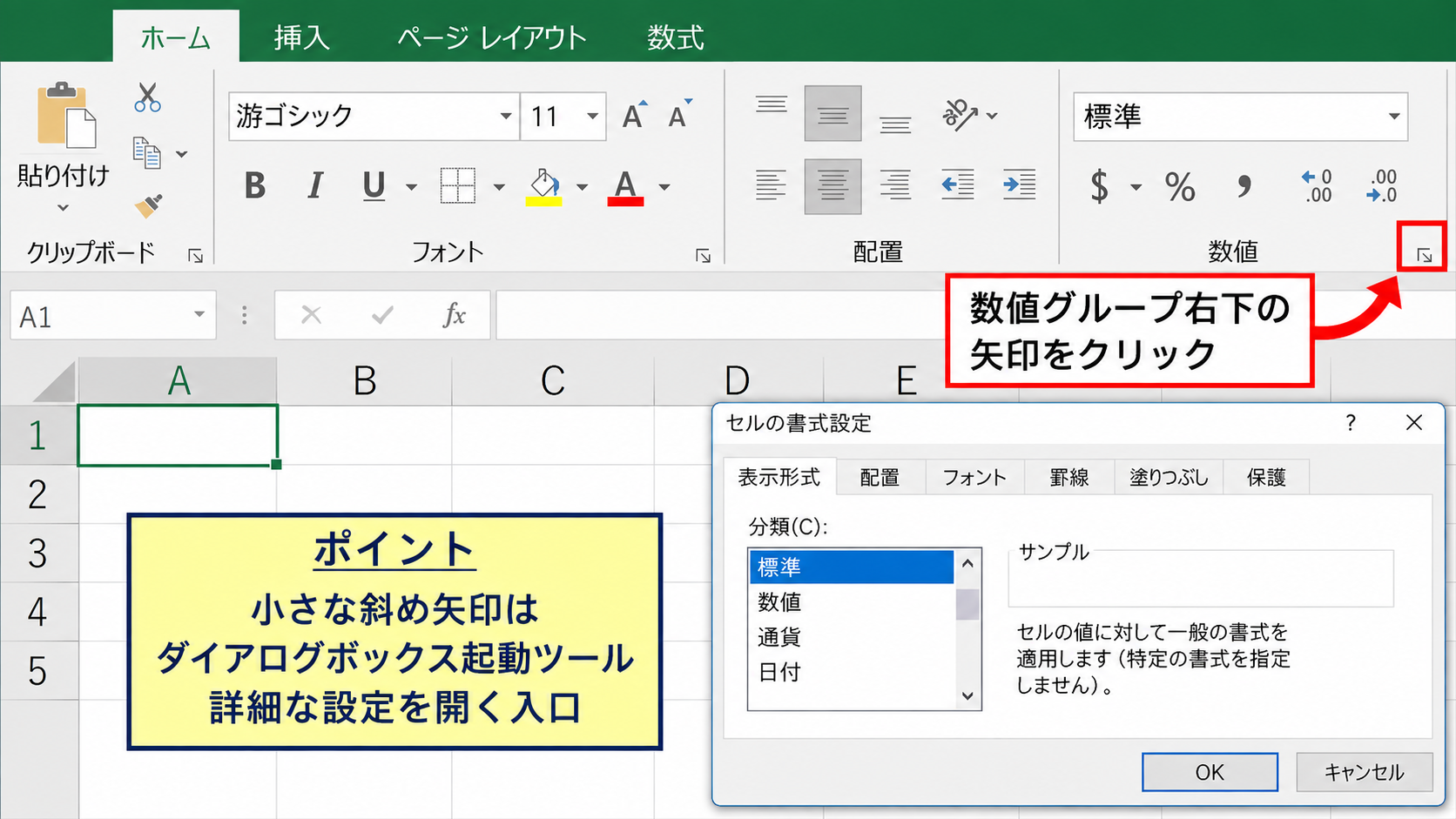Switch to the 挿入 ribbon tab
Viewport: 1456px width, 819px height.
coord(301,37)
